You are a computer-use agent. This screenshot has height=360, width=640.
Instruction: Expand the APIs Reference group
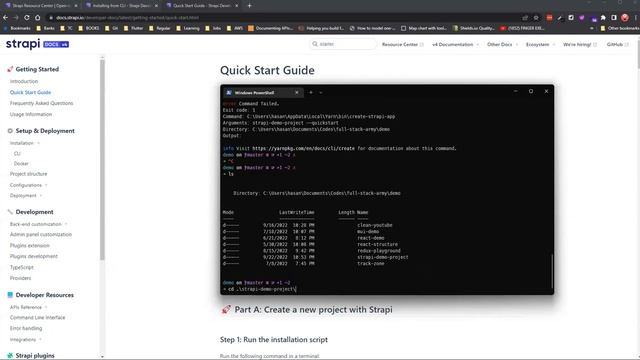pos(28,307)
